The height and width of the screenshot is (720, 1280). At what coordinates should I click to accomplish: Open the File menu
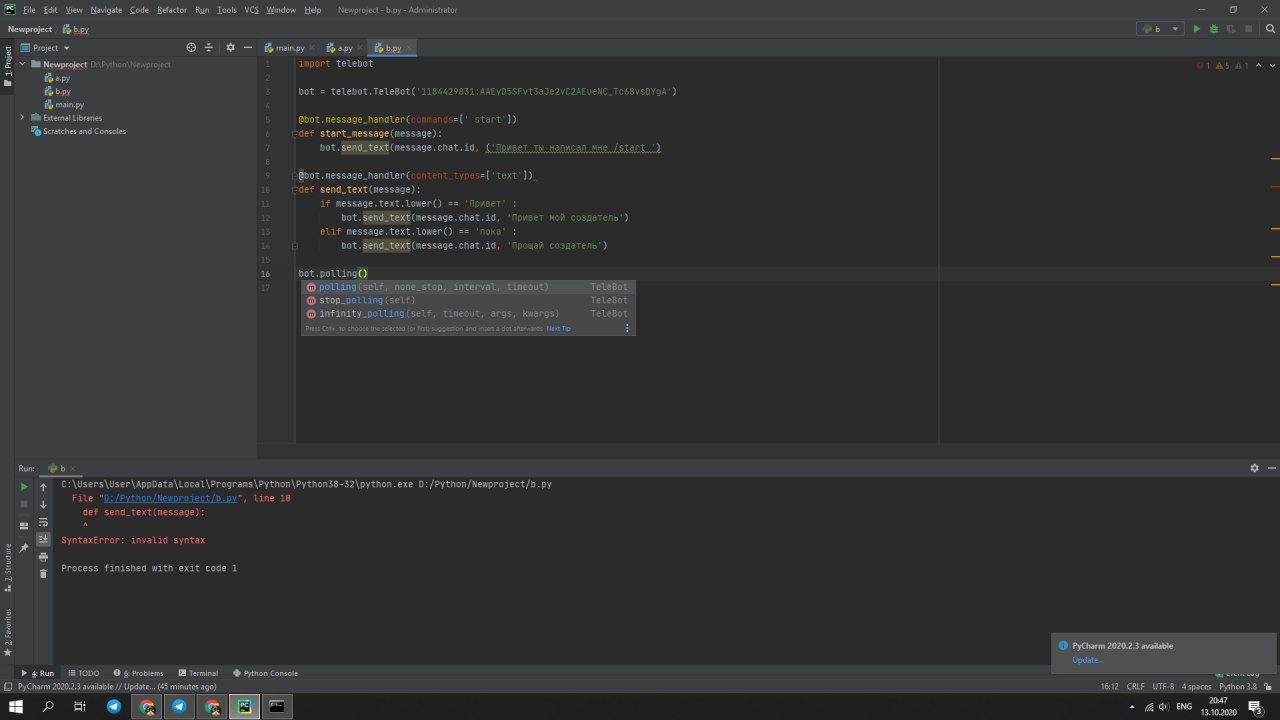(29, 9)
